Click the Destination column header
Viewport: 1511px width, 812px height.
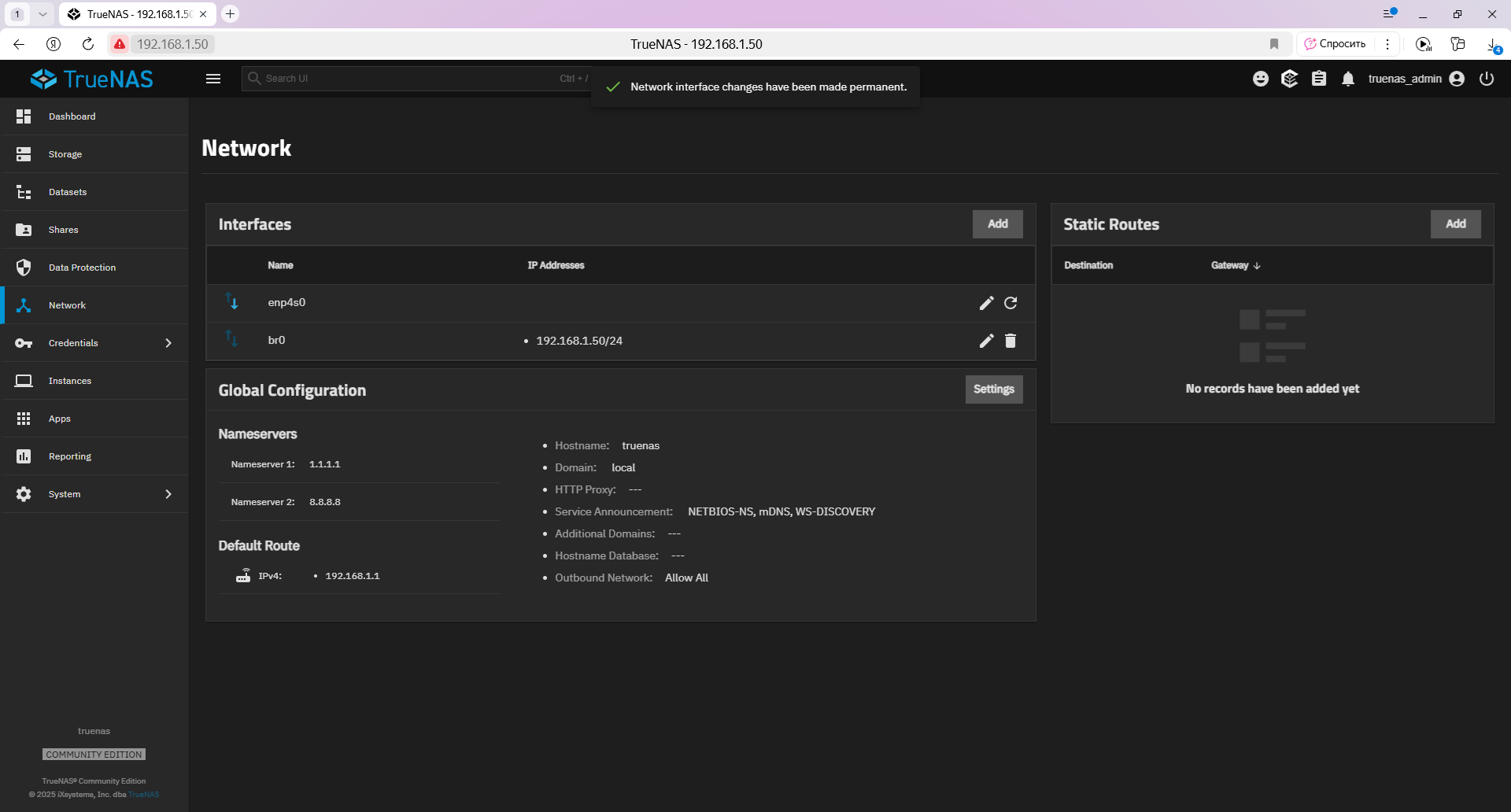point(1088,265)
